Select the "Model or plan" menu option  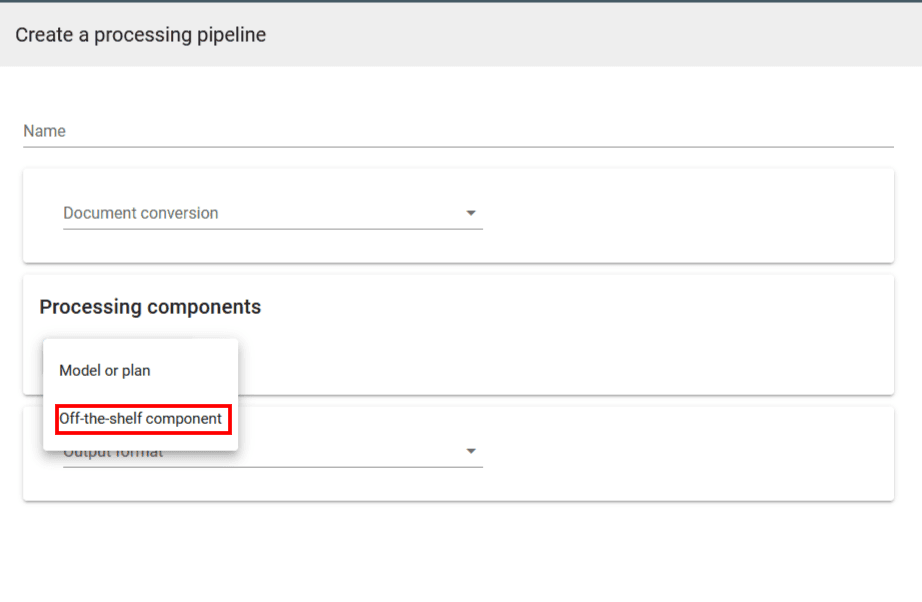point(105,371)
